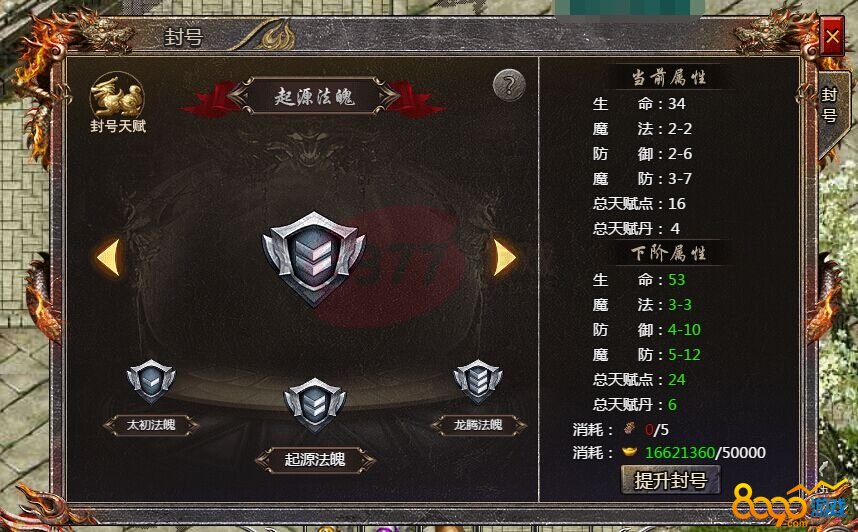Select the 龙腾法魄 shield badge
This screenshot has height=532, width=858.
[x=478, y=380]
